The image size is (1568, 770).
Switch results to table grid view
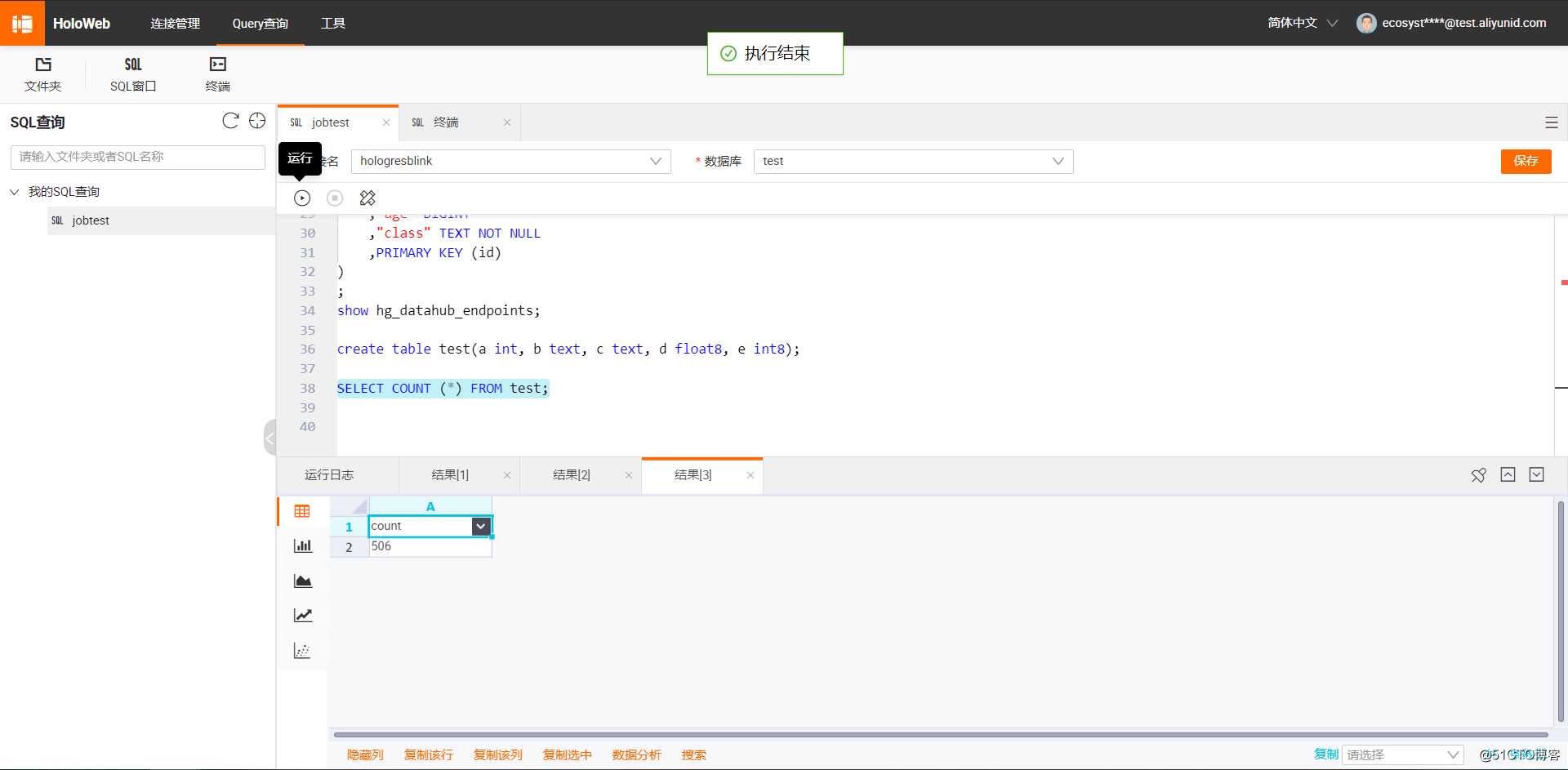pos(302,511)
